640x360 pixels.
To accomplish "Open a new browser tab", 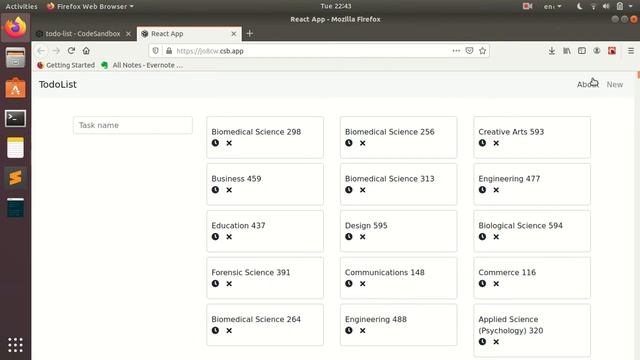I will click(250, 34).
